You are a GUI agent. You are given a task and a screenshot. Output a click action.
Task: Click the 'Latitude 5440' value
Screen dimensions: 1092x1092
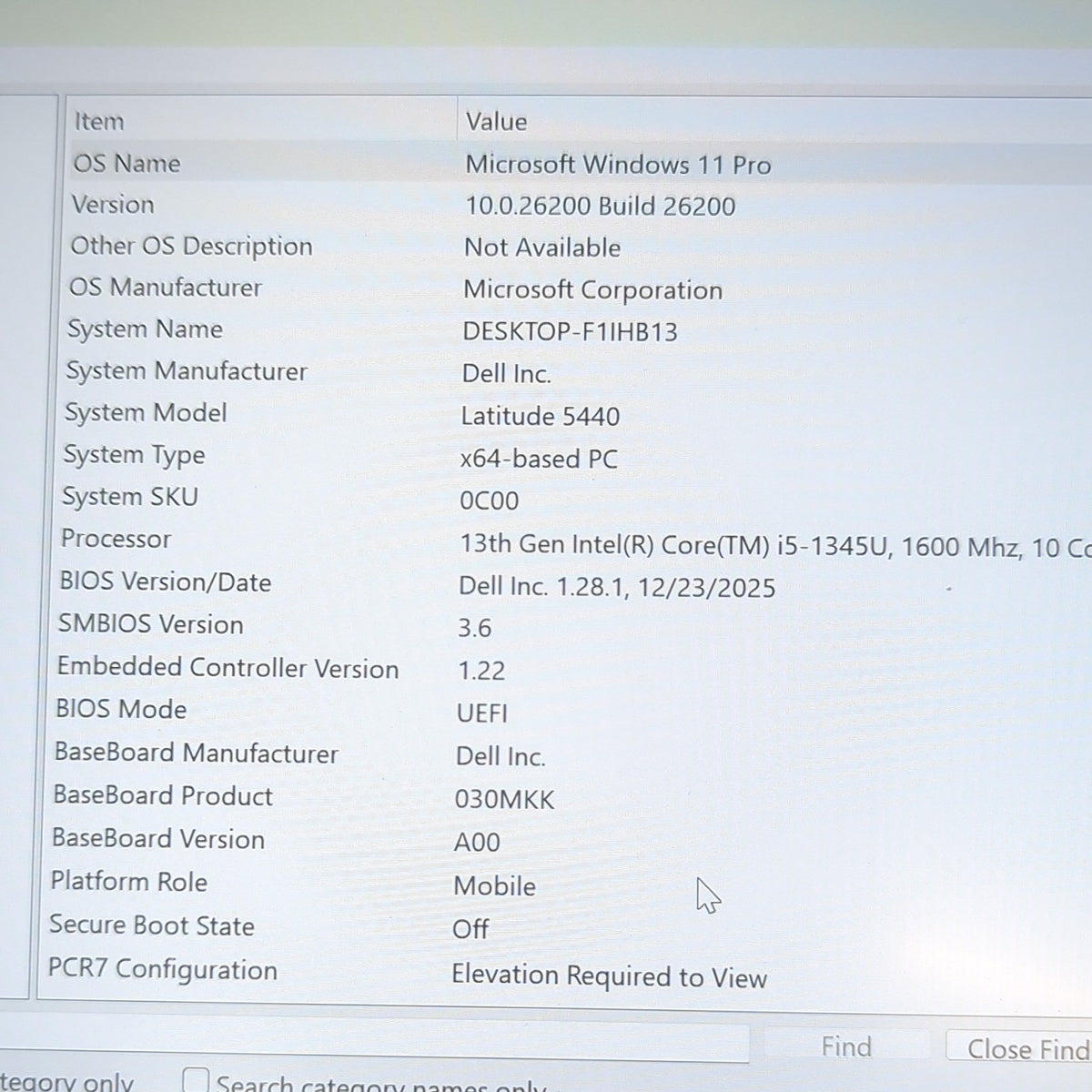point(541,416)
